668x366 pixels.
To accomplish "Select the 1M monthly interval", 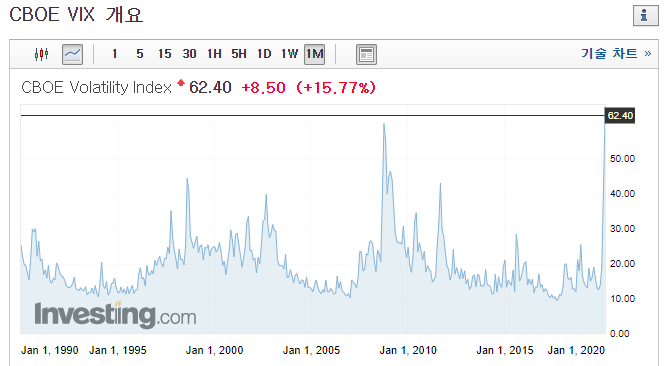I will click(314, 54).
